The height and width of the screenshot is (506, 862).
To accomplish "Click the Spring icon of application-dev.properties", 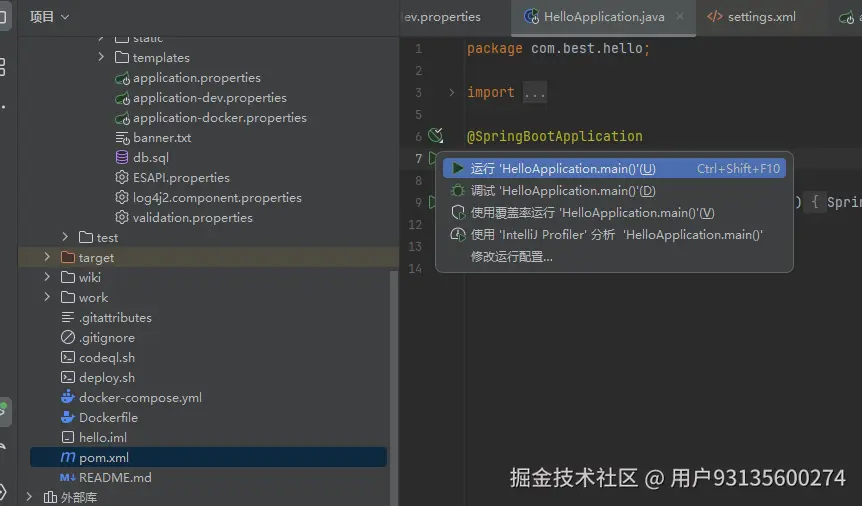I will [x=122, y=98].
